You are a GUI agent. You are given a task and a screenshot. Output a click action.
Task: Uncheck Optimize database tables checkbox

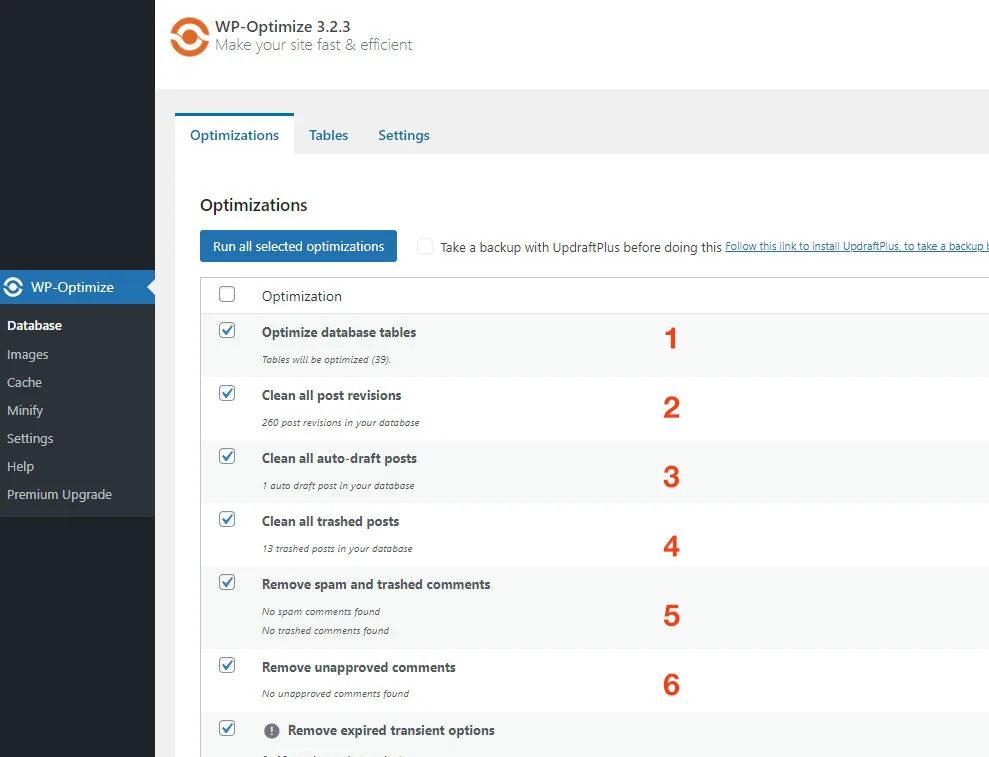(227, 330)
